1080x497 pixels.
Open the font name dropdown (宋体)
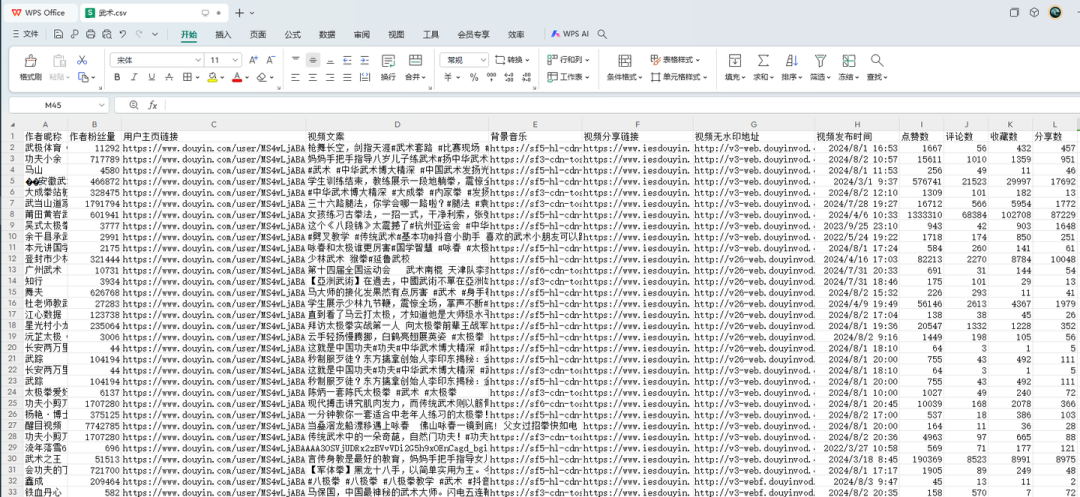198,60
